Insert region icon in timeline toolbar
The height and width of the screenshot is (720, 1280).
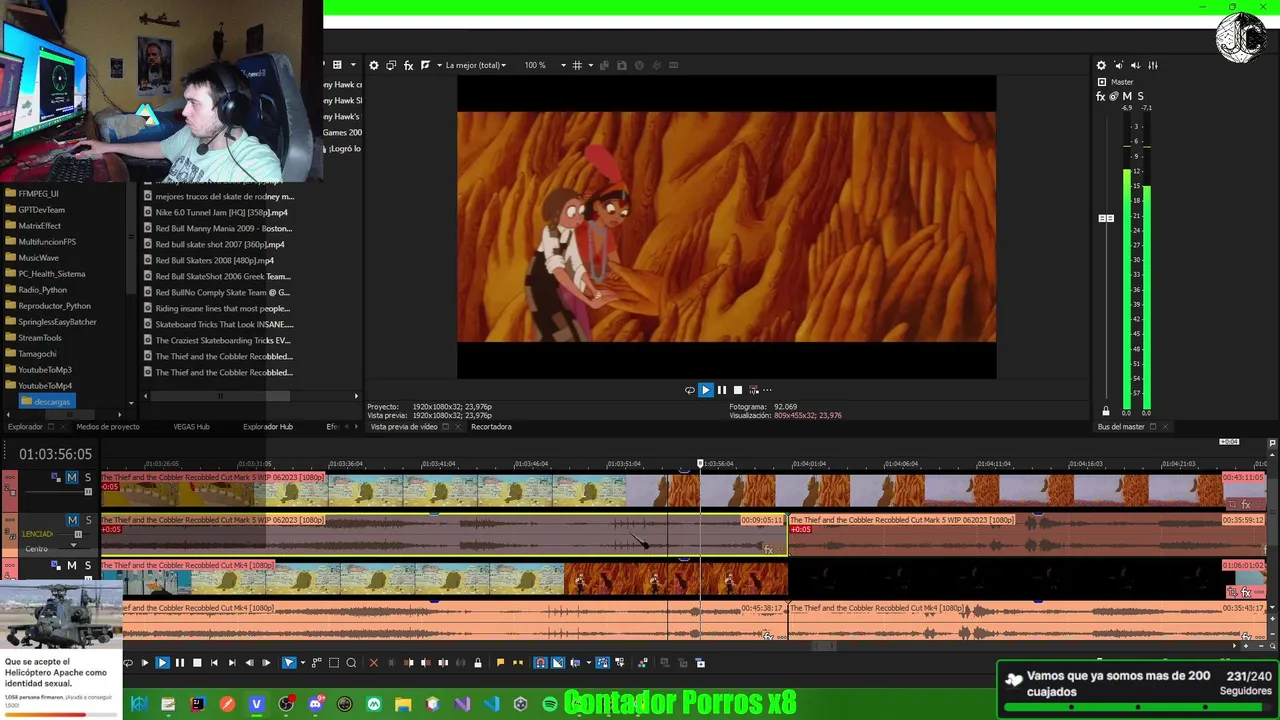click(x=518, y=662)
